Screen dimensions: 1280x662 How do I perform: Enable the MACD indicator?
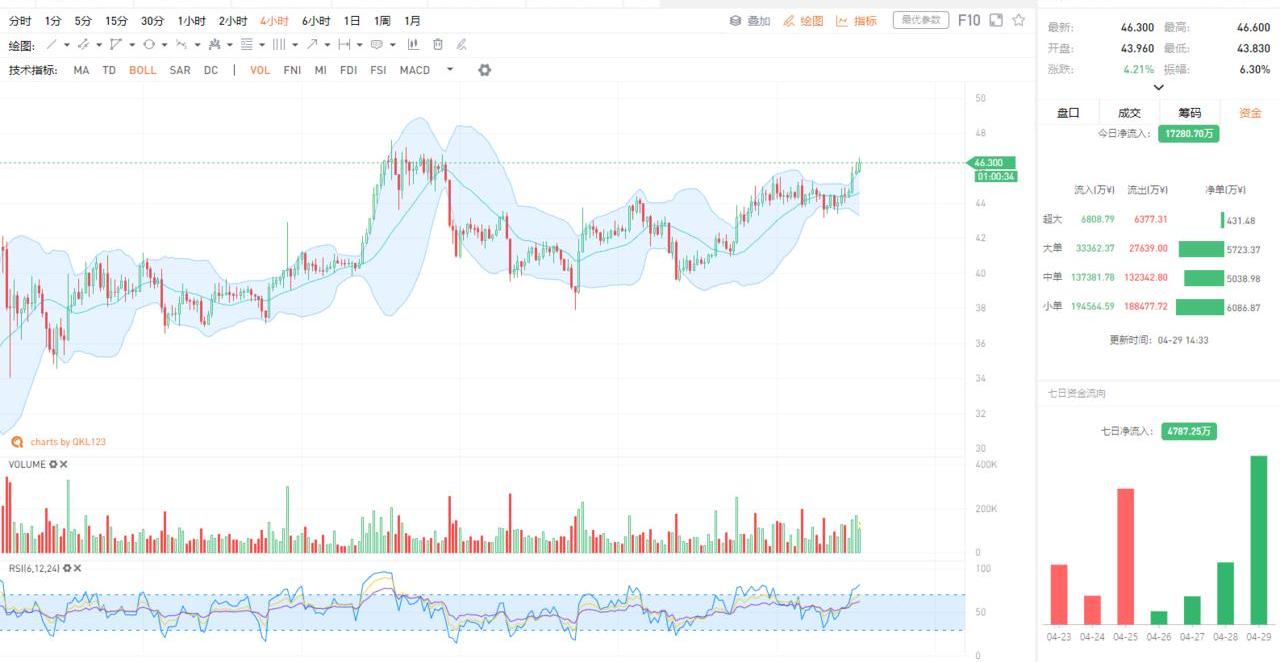(414, 70)
